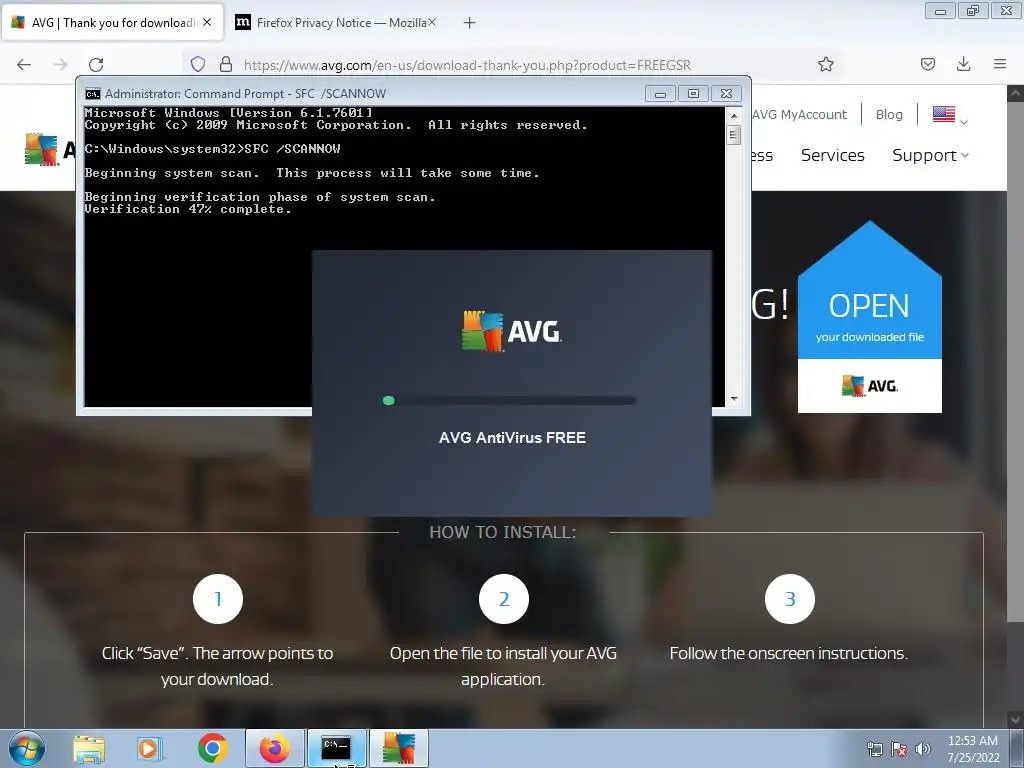
Task: Close the AVG Thank you tab
Action: pyautogui.click(x=207, y=22)
